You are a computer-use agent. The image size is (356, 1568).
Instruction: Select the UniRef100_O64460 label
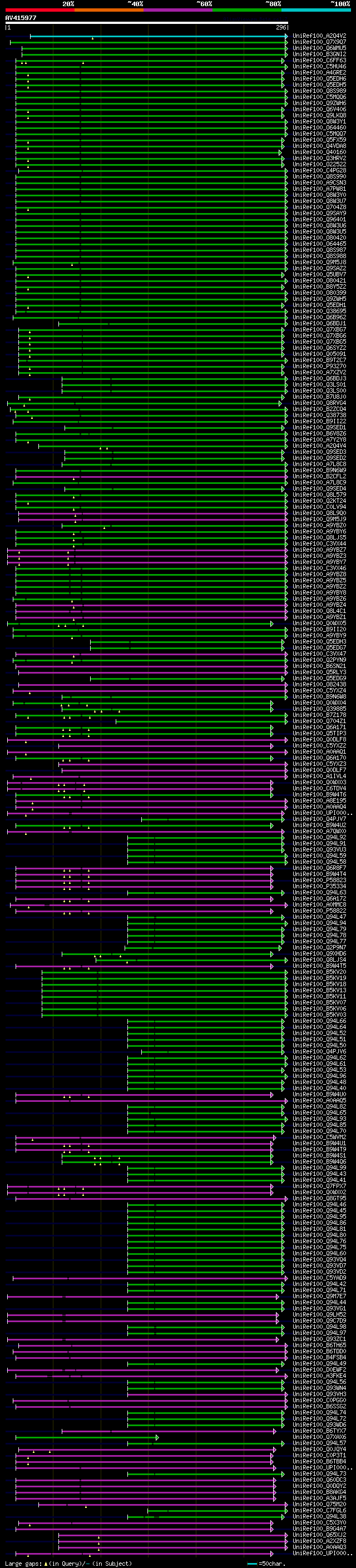(x=319, y=128)
